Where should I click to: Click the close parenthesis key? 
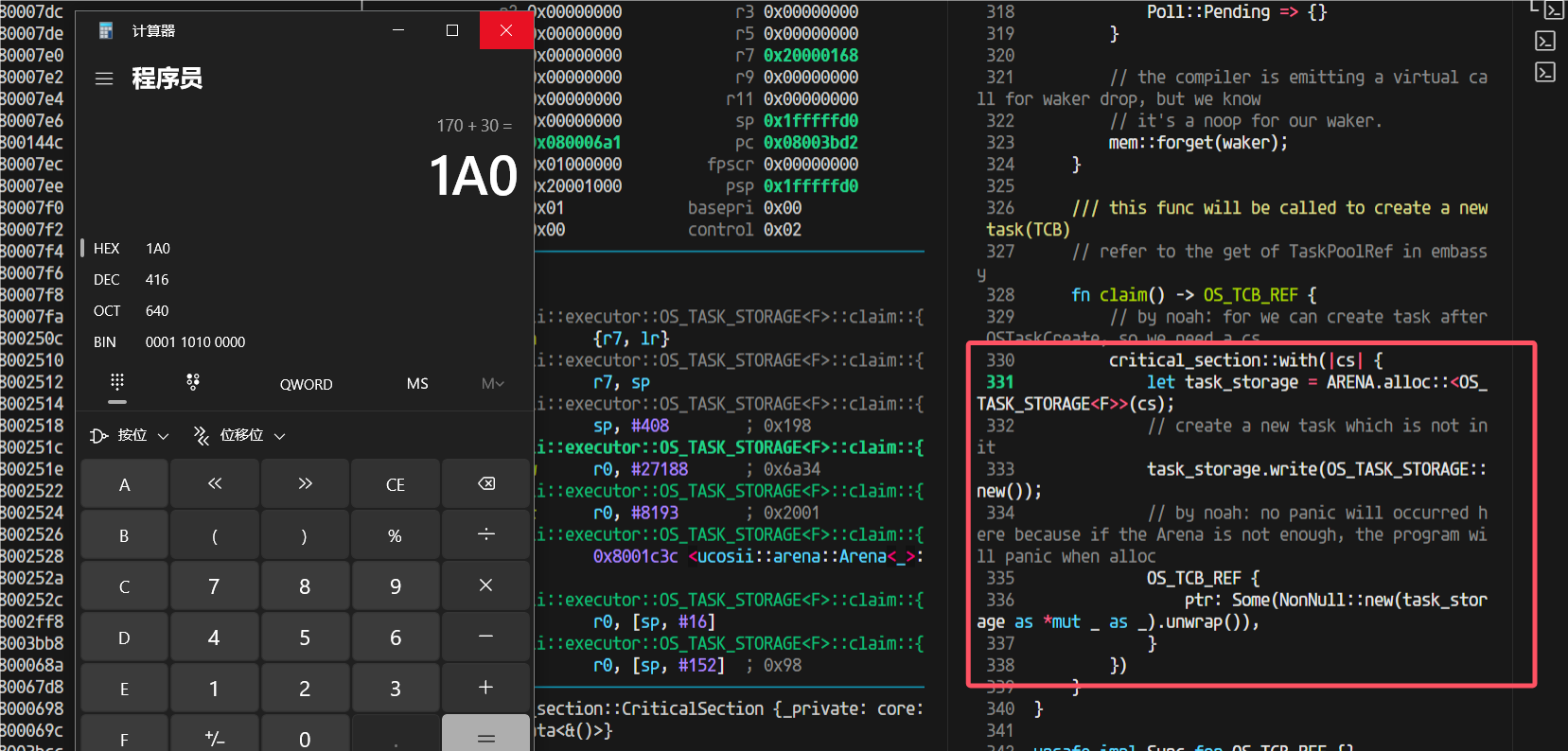point(305,535)
